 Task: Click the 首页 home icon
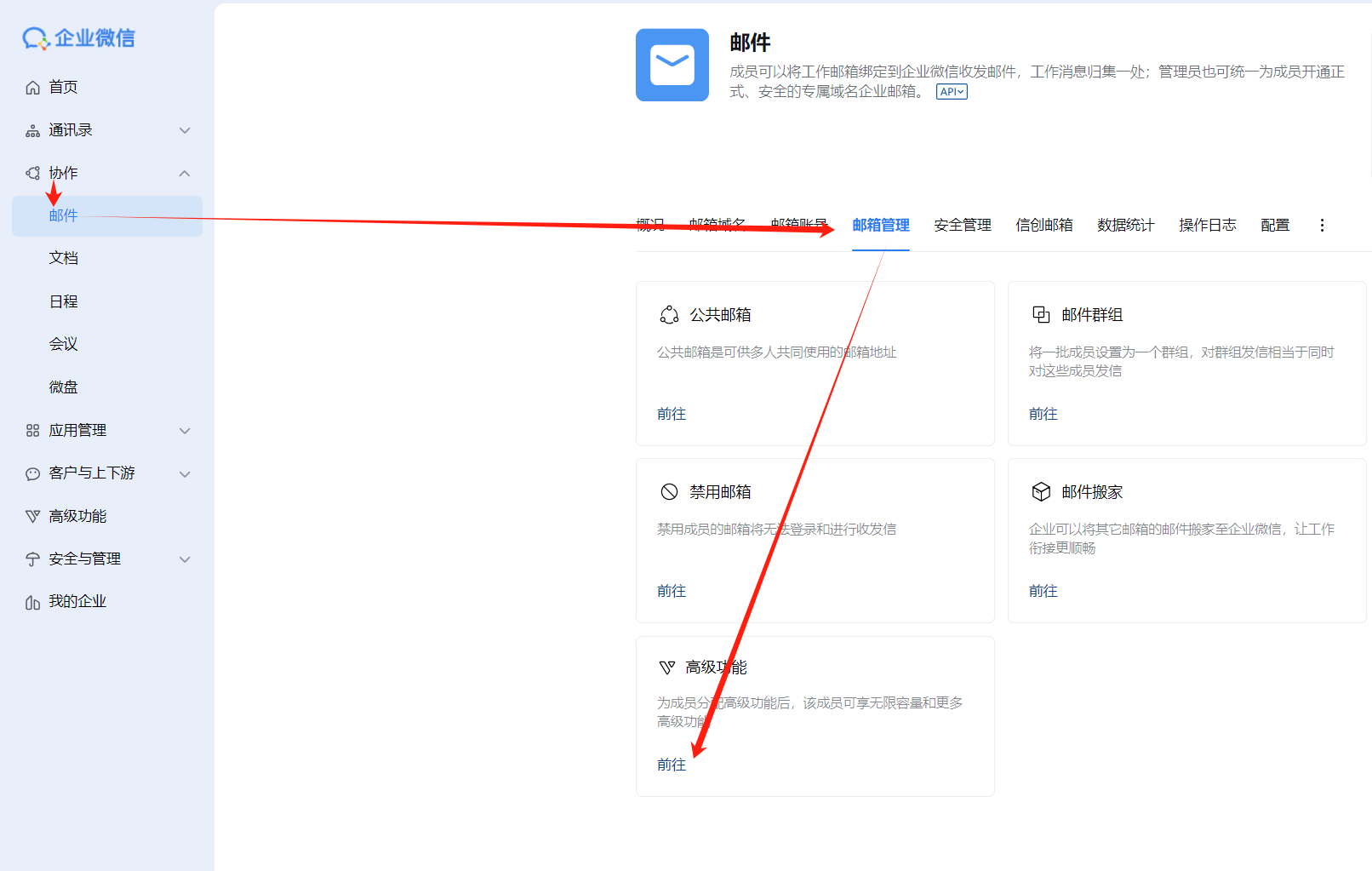coord(32,88)
